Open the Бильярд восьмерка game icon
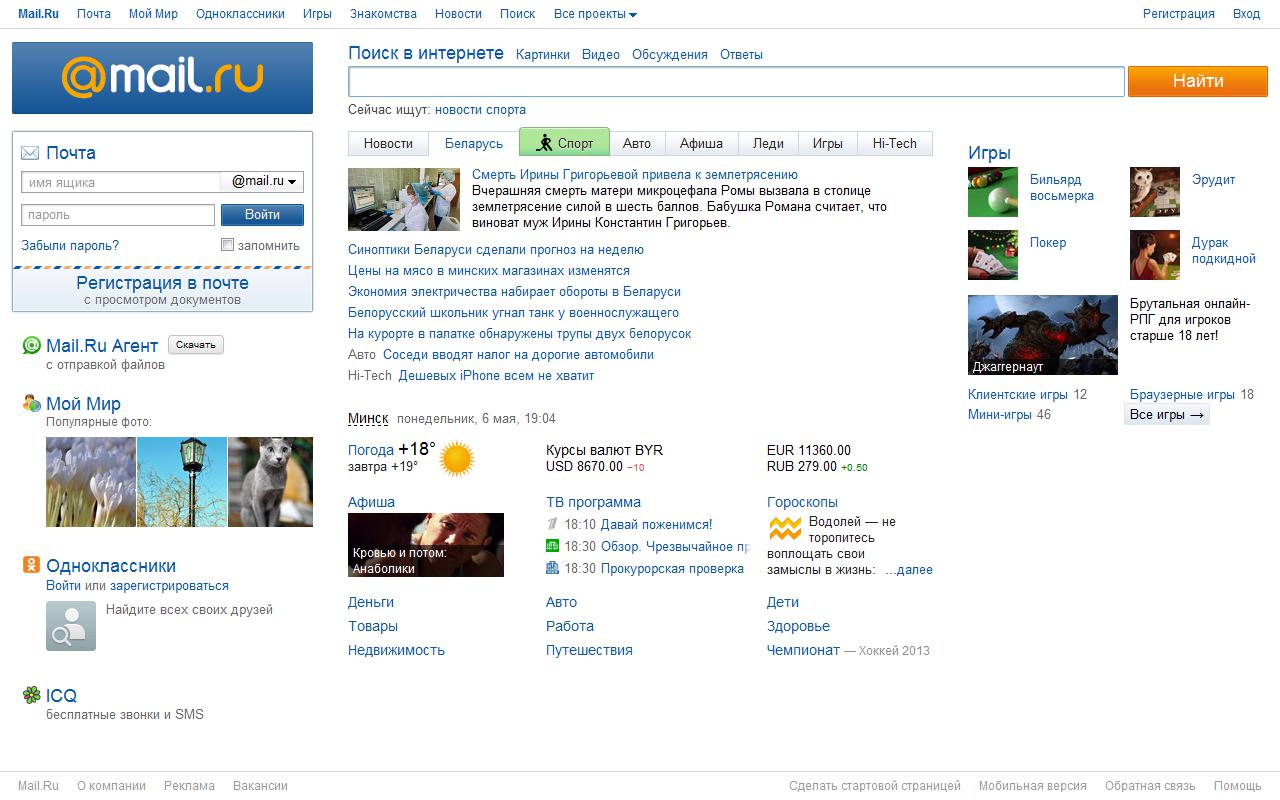The height and width of the screenshot is (800, 1280). coord(993,192)
